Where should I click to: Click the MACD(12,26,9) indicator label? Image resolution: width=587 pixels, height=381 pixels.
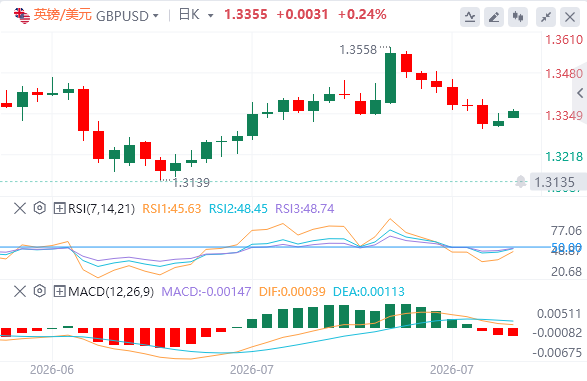[111, 292]
